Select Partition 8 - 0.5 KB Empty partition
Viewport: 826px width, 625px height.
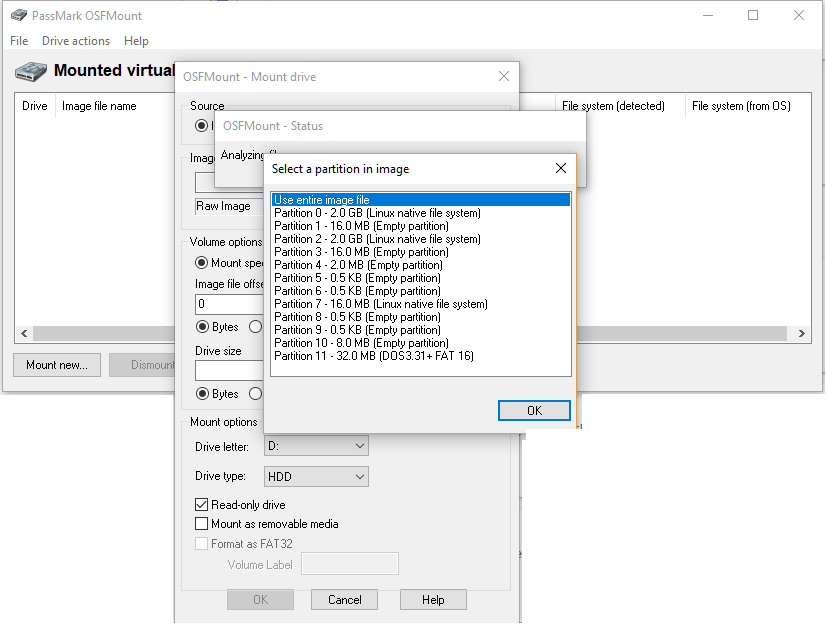(421, 317)
